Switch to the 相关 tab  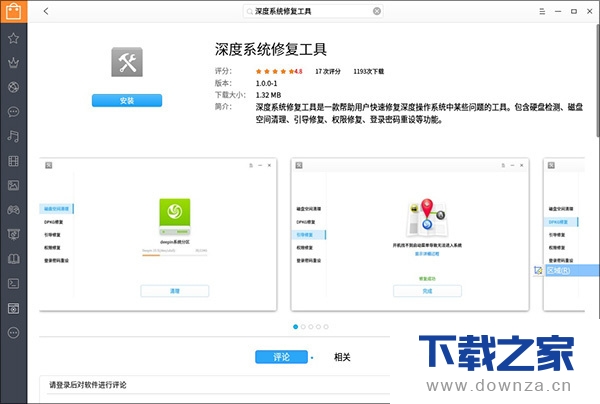(x=342, y=357)
